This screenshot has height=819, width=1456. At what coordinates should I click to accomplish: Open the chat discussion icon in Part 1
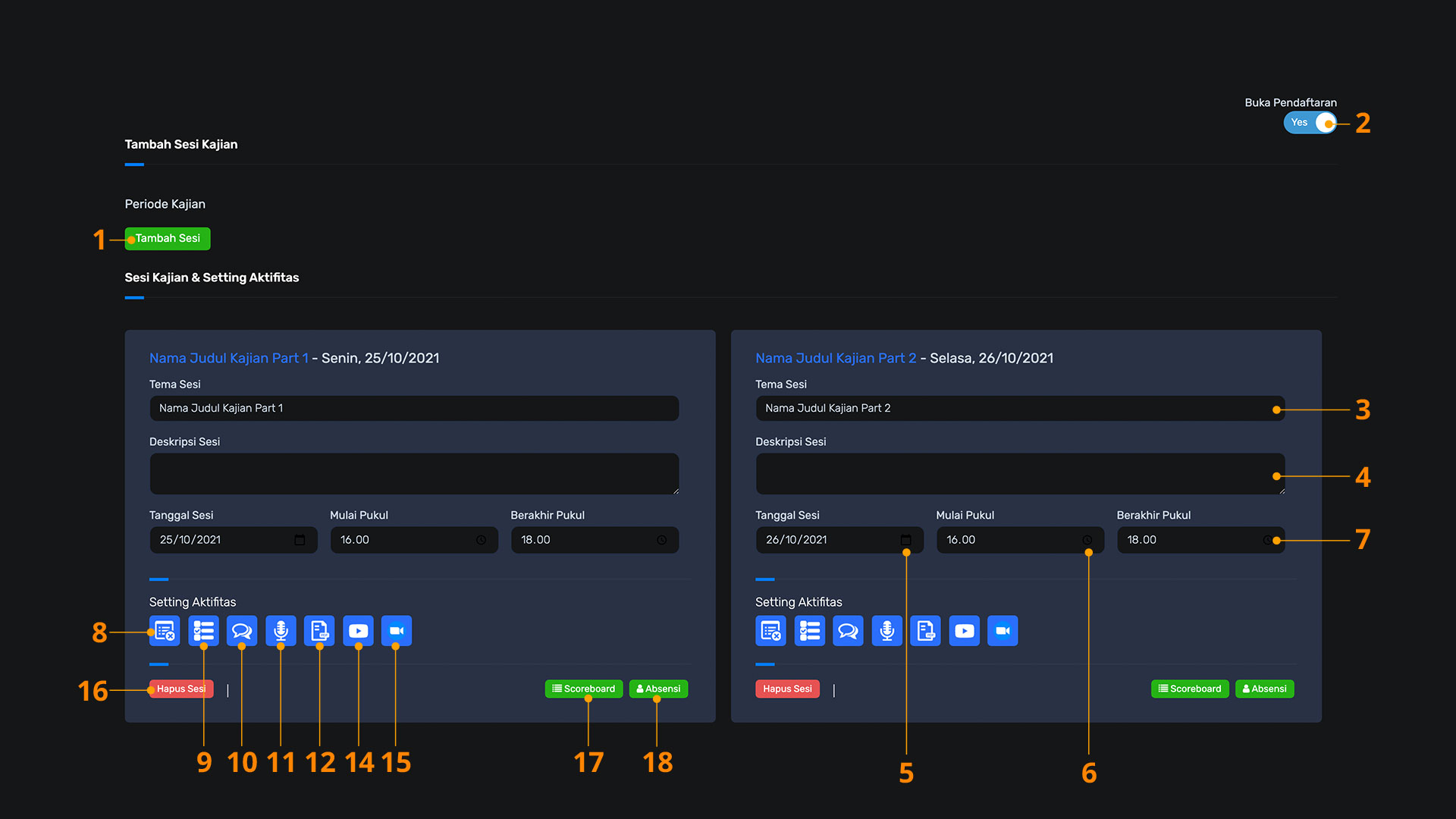242,631
